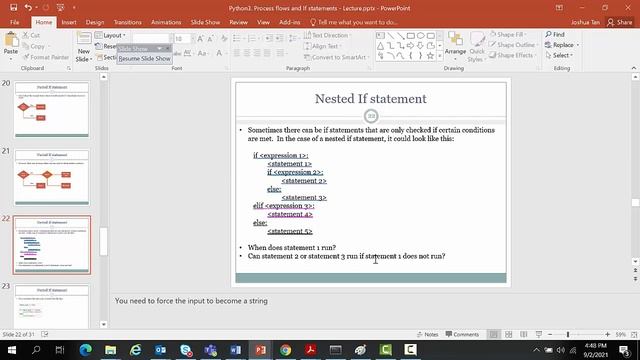Click the Find command
Screen dimensions: 640x360
(x=555, y=34)
